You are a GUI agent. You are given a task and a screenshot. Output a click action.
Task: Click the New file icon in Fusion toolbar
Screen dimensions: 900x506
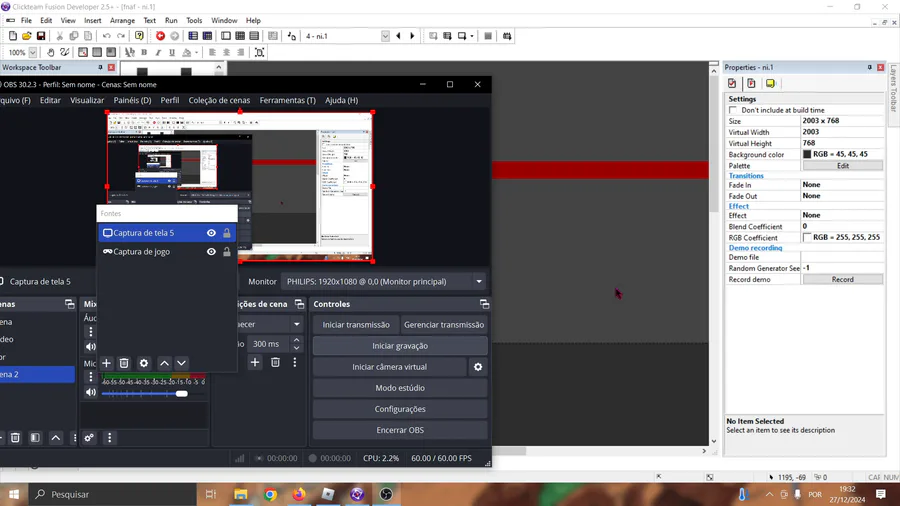(13, 36)
